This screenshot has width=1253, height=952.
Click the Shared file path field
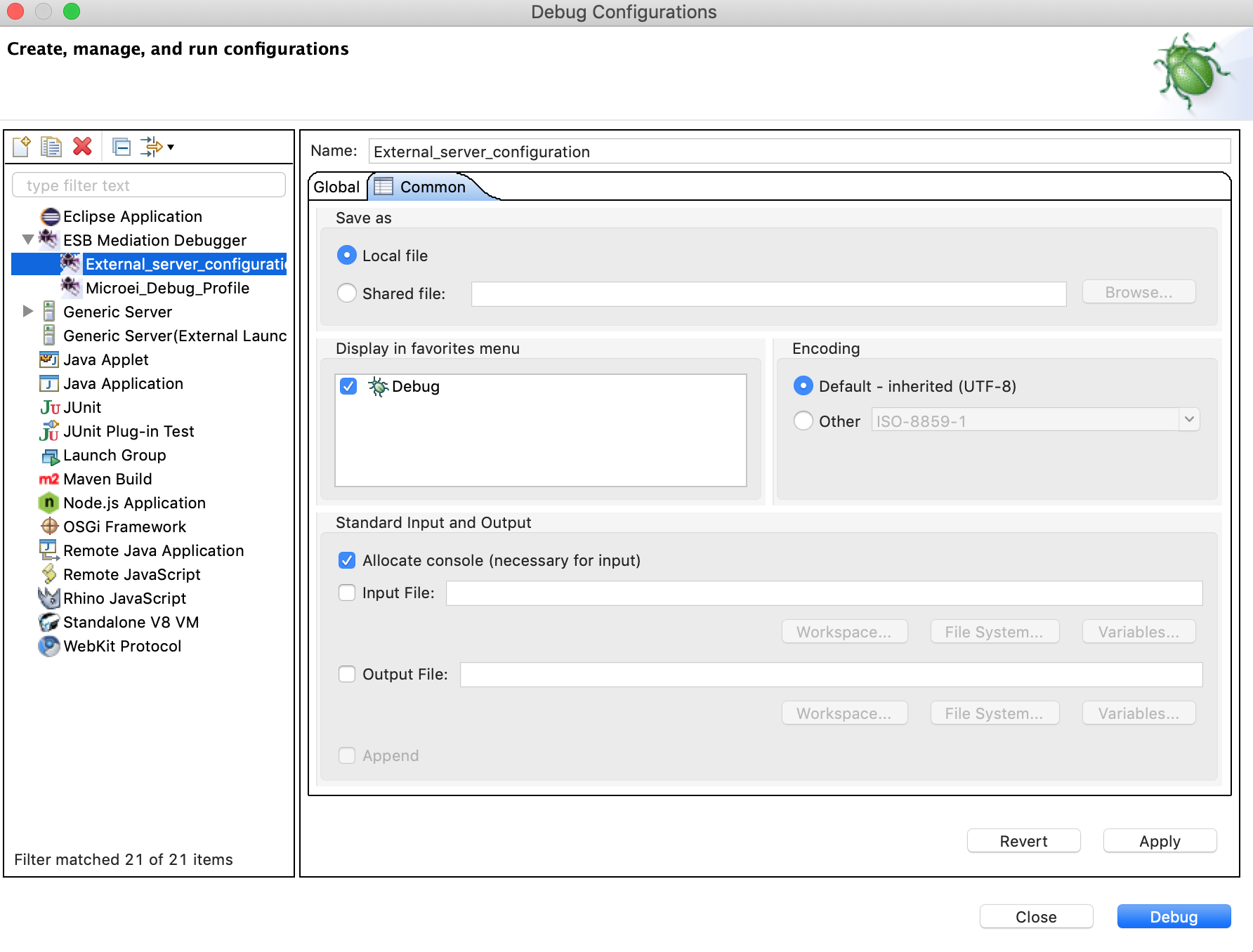click(x=768, y=293)
